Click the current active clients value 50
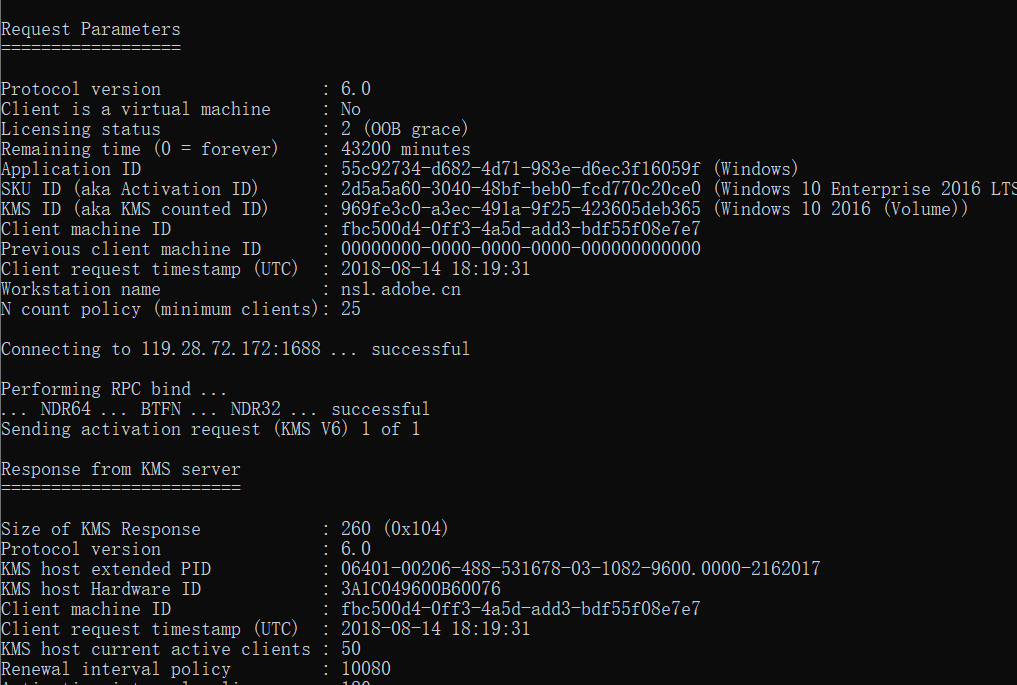Image resolution: width=1017 pixels, height=685 pixels. pos(351,649)
